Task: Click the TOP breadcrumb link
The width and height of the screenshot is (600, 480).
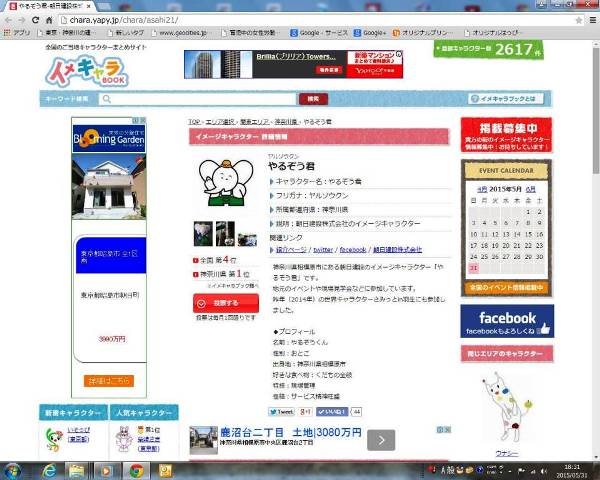Action: 194,122
